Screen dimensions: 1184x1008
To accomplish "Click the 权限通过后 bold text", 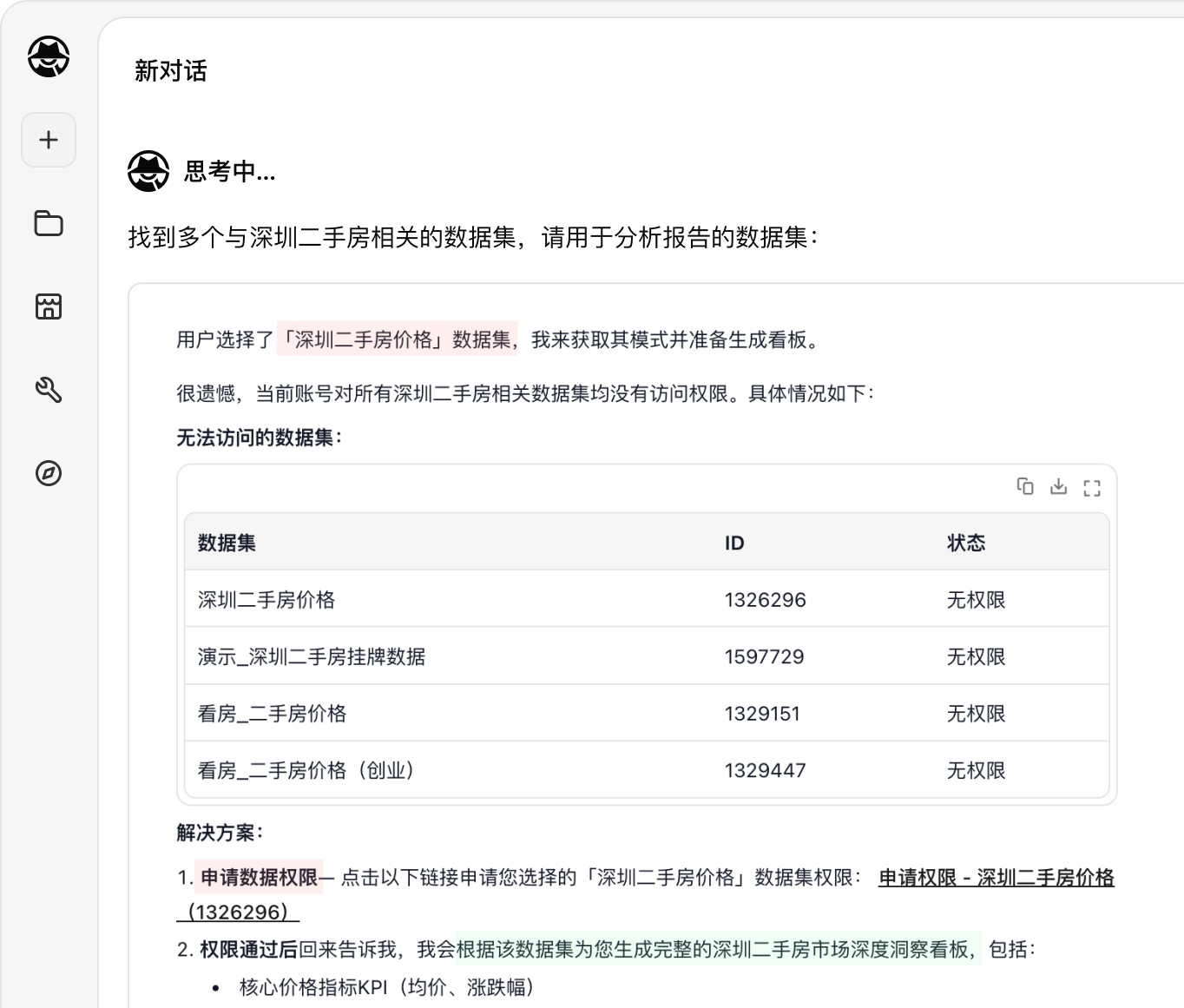I will click(248, 950).
